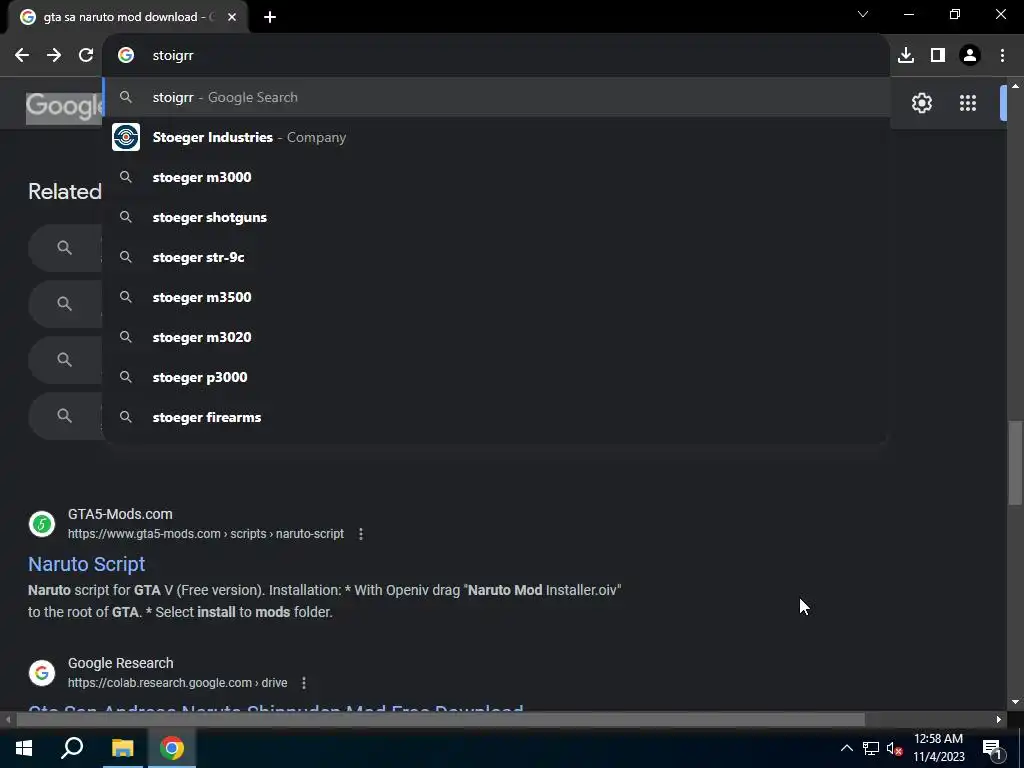
Task: Open Google quick settings gear
Action: [921, 103]
